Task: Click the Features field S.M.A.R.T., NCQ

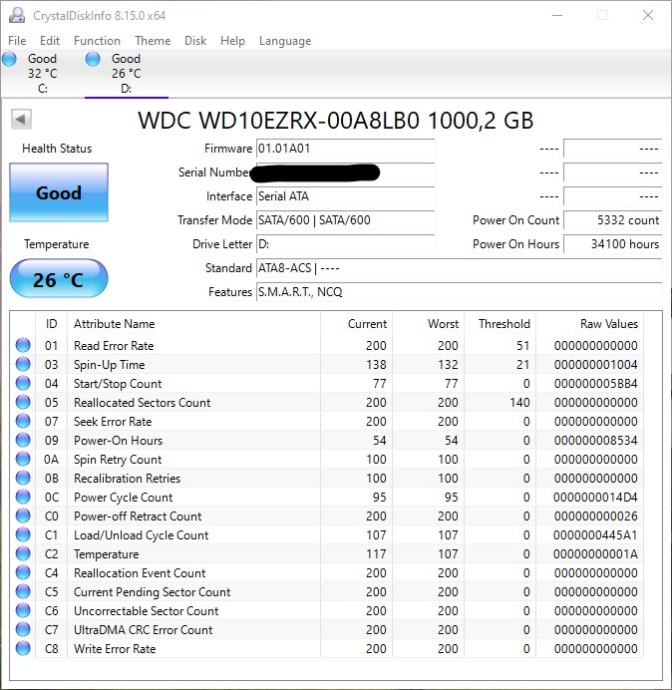Action: coord(459,291)
